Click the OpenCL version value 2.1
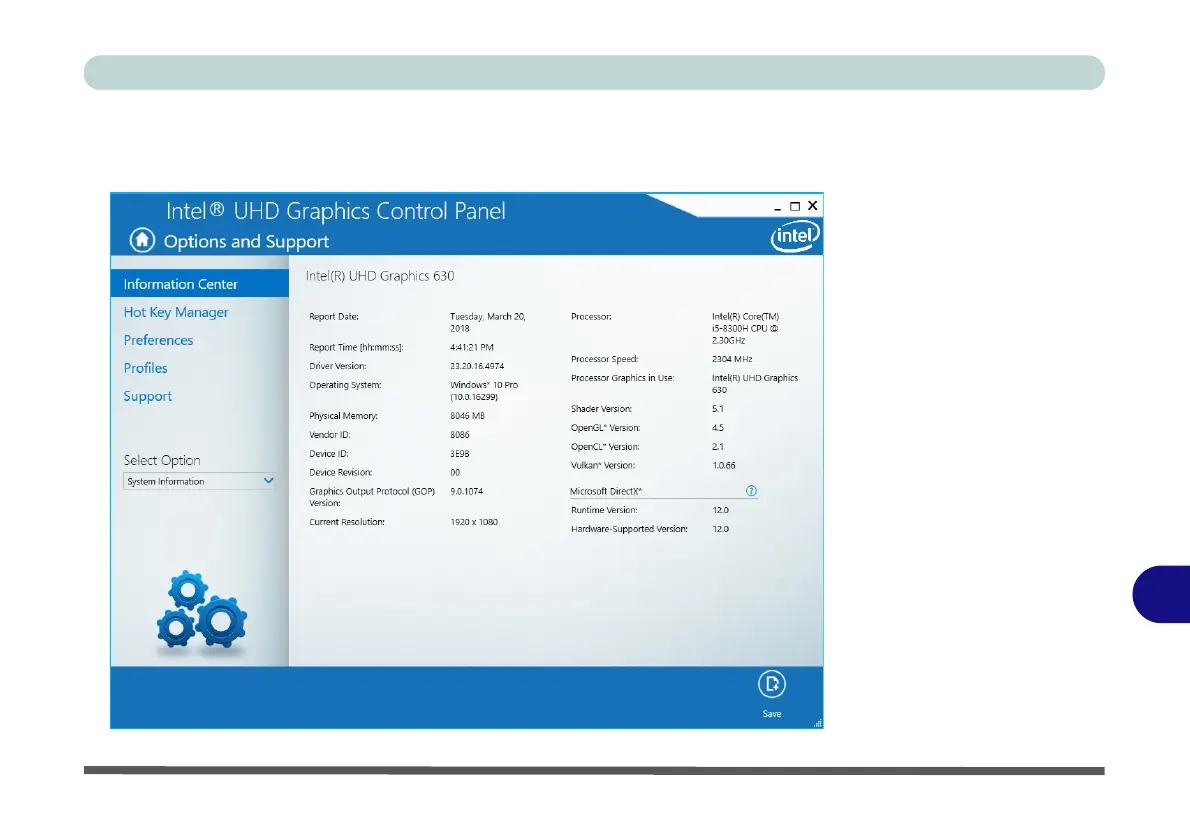The image size is (1190, 838). [717, 446]
